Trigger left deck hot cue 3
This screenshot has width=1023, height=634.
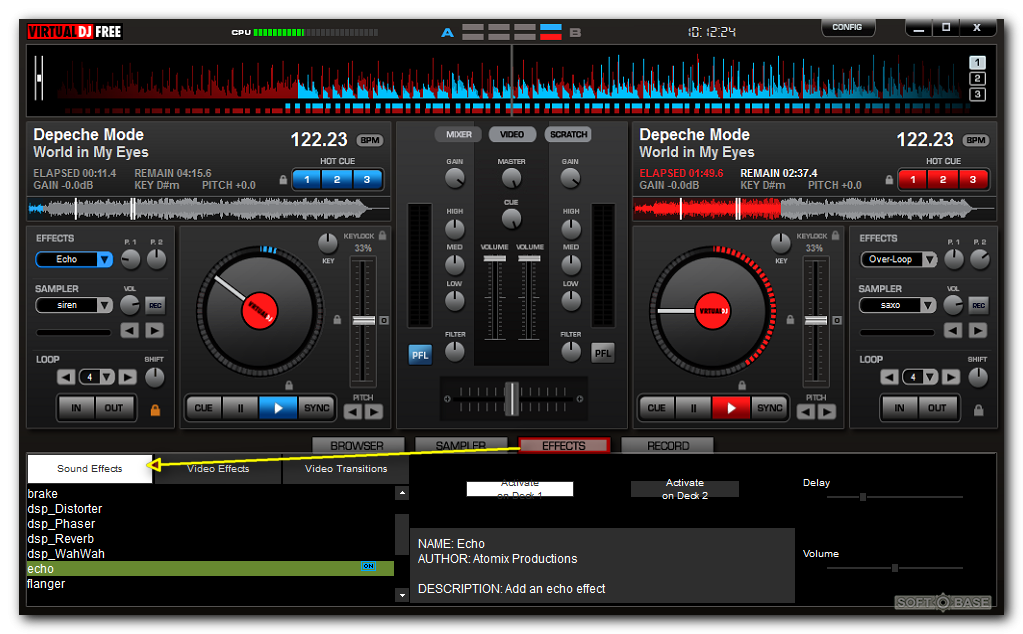tap(367, 179)
